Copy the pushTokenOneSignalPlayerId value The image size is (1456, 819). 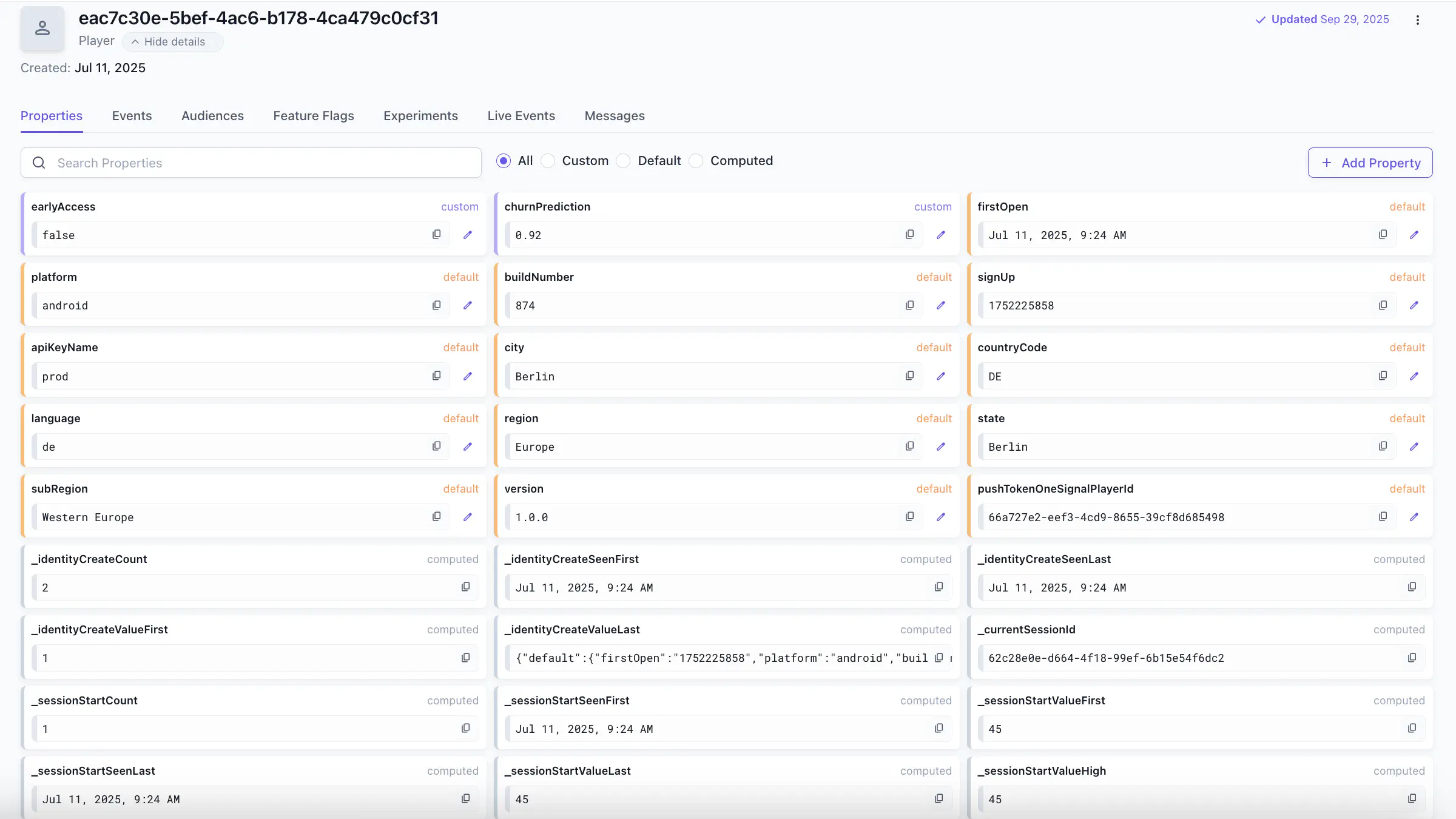1383,516
